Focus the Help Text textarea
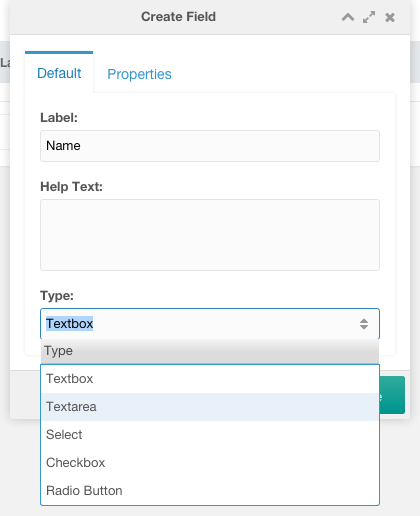Image resolution: width=420 pixels, height=516 pixels. click(210, 235)
